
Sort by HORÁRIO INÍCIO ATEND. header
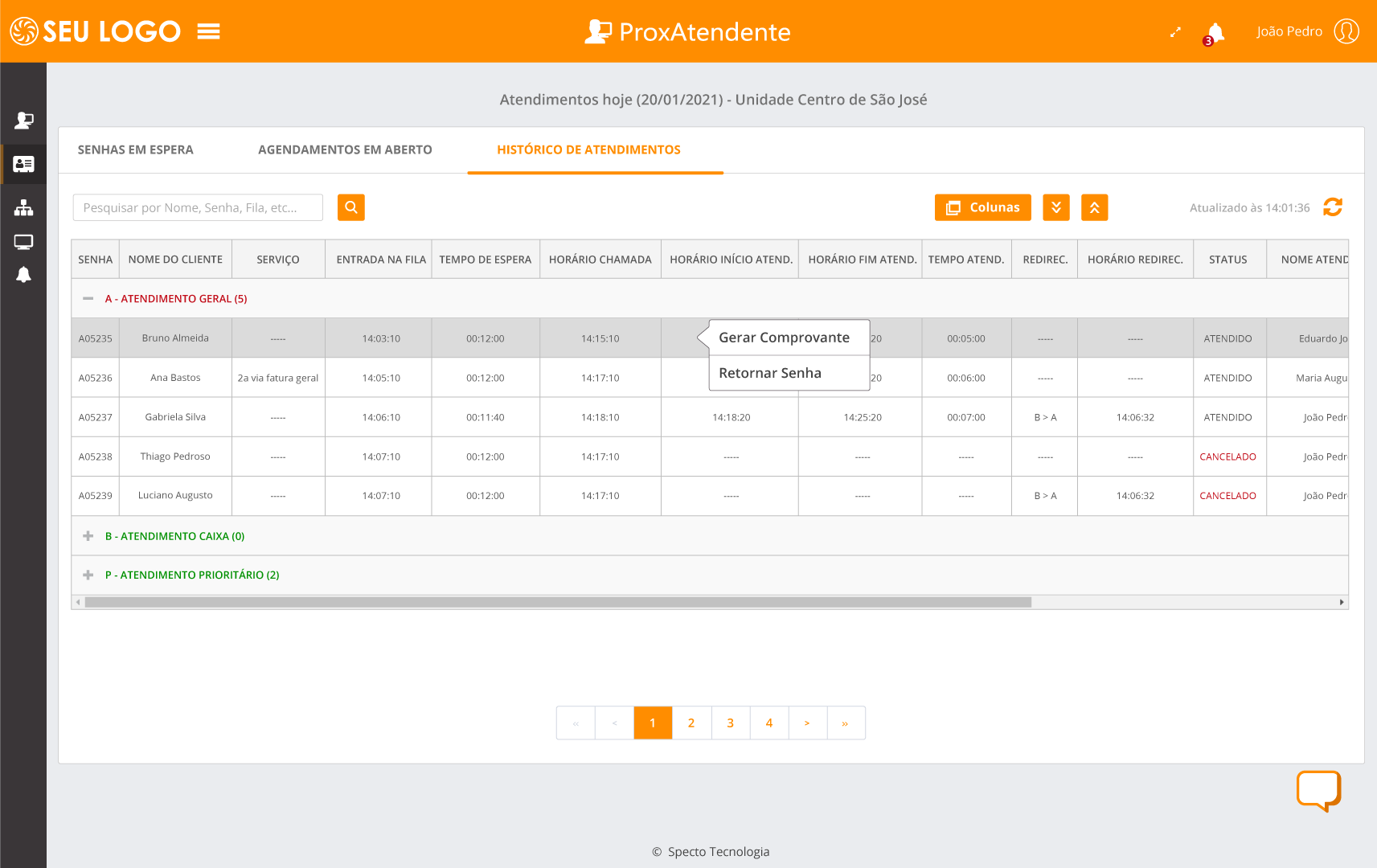[x=731, y=260]
